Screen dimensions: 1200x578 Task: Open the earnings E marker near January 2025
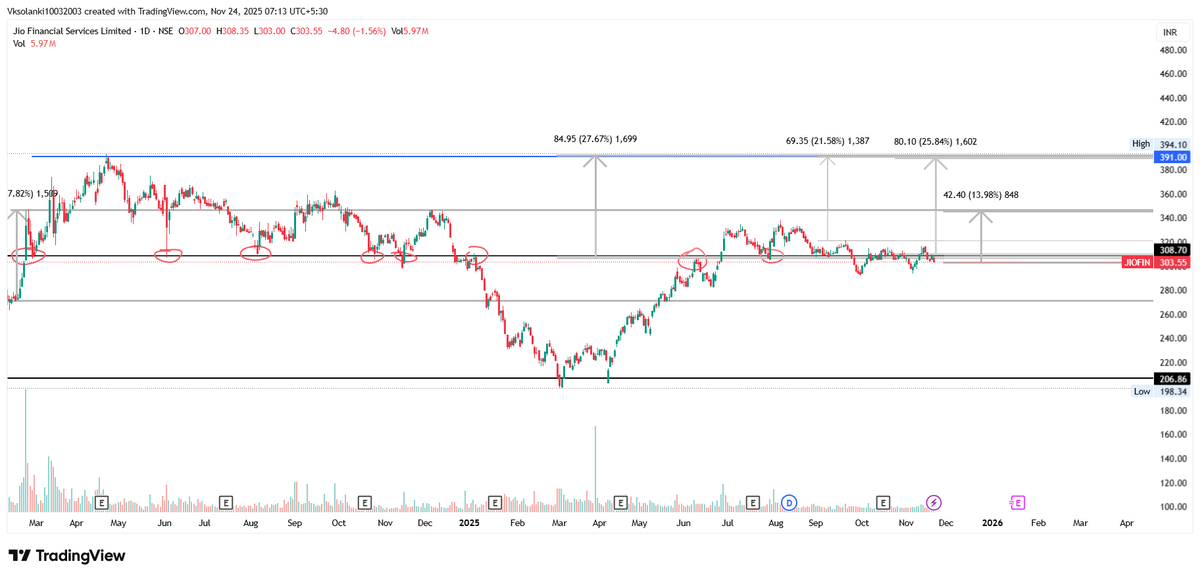(x=494, y=502)
